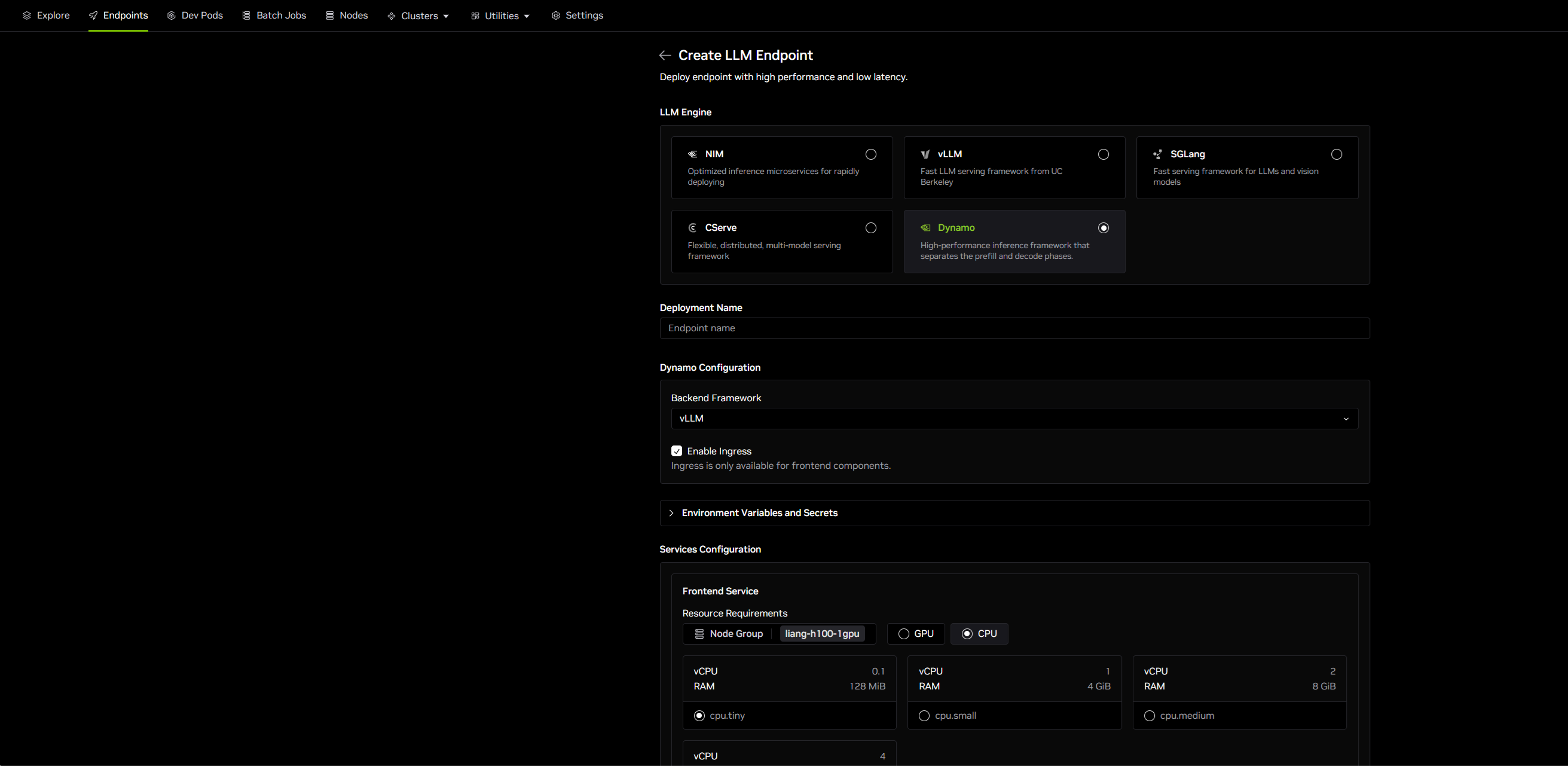Select the NIM engine radio button
Screen dimensions: 1568x766
(870, 154)
